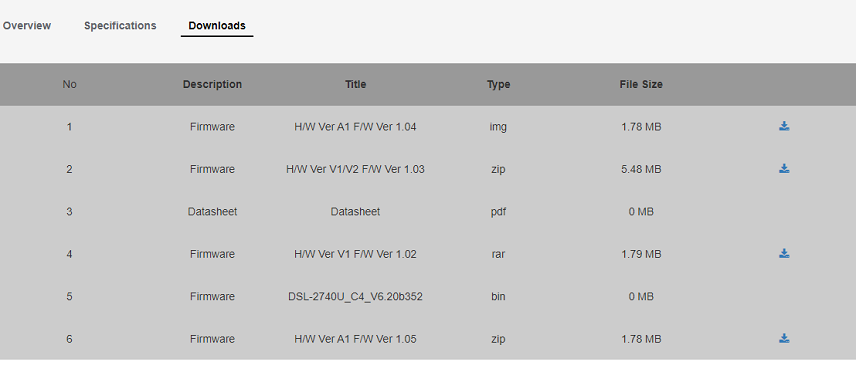The height and width of the screenshot is (372, 856).
Task: Click the Type column header
Action: coord(498,85)
